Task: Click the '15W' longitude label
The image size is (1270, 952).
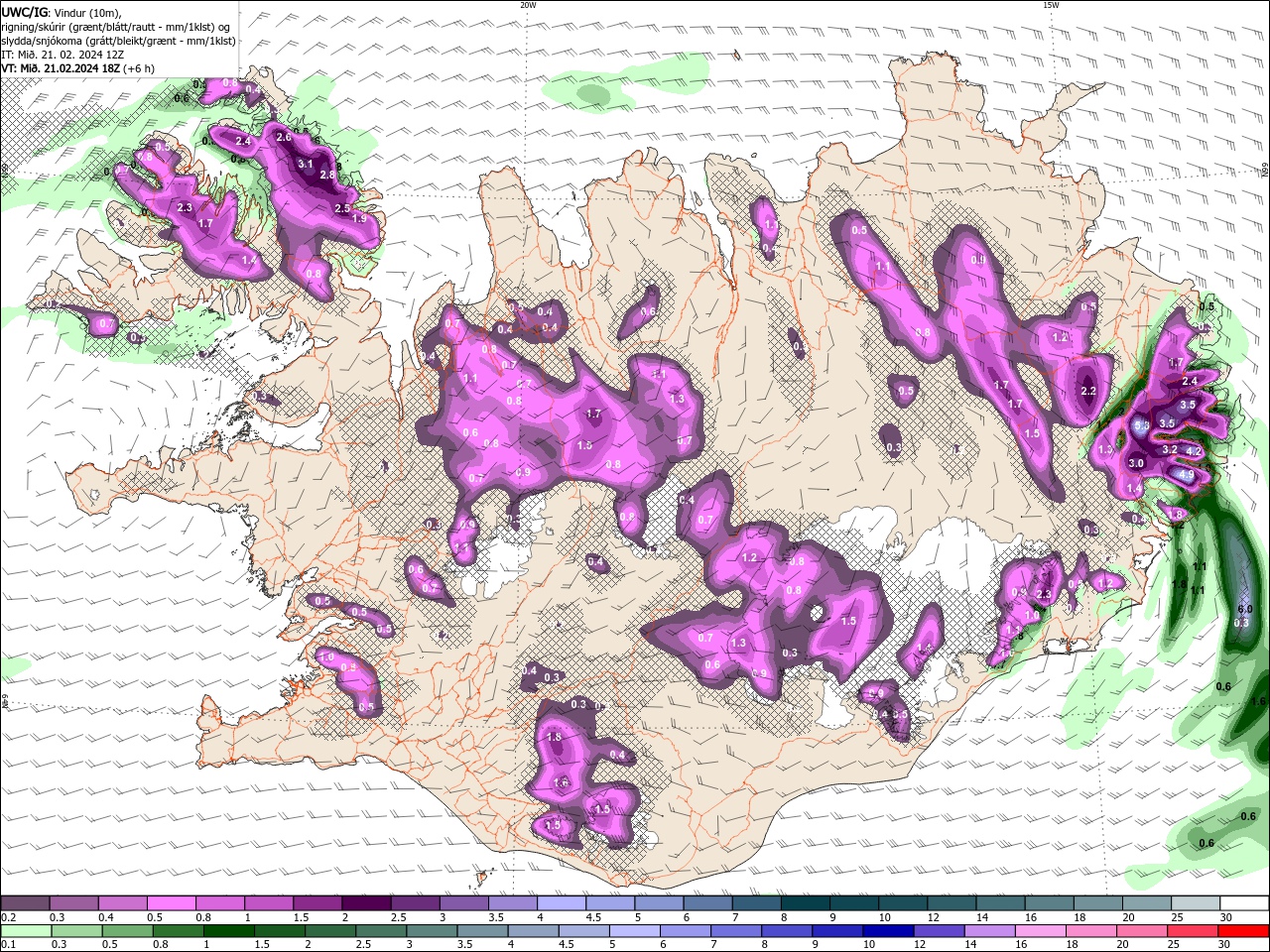Action: [1051, 4]
